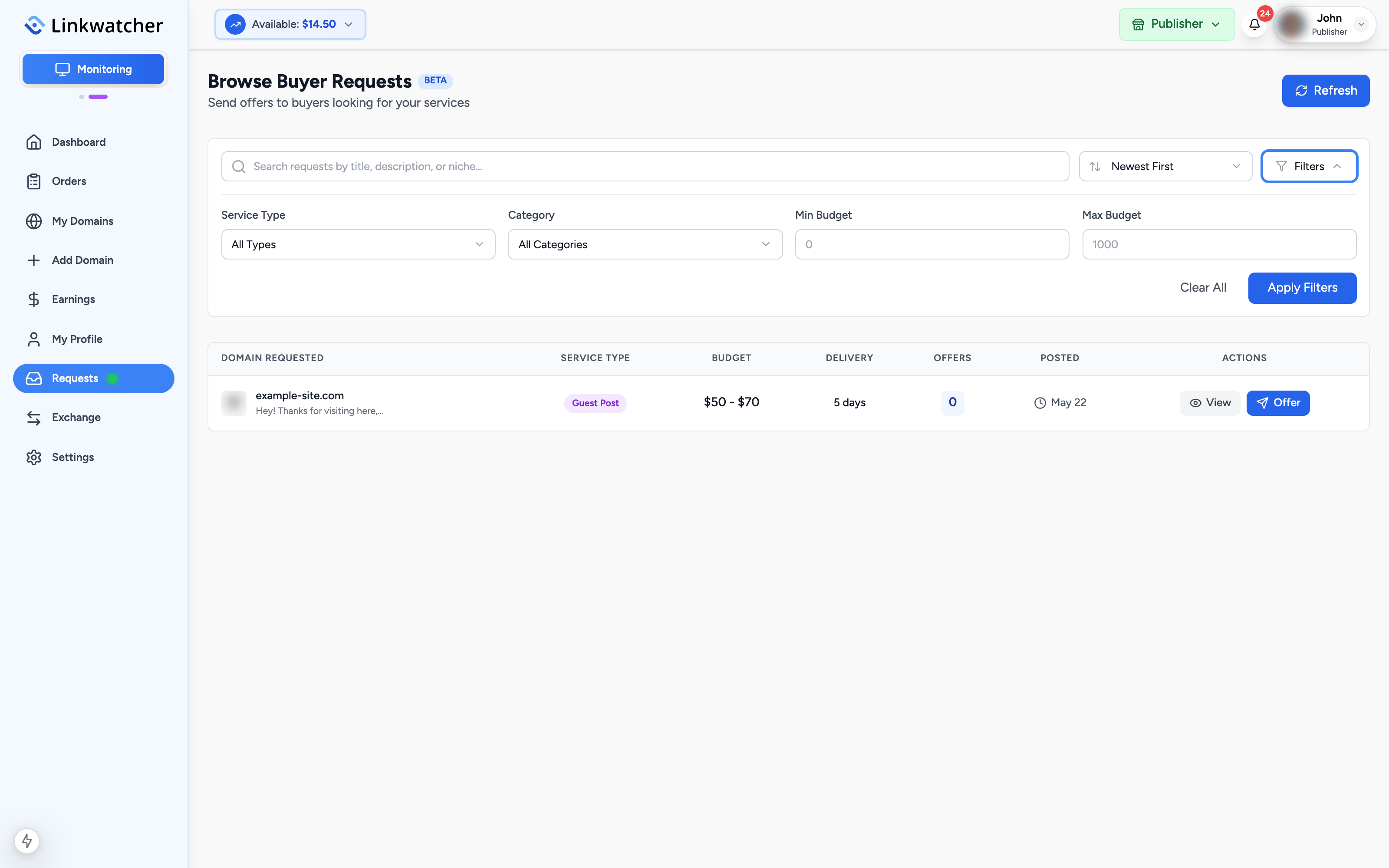Focus the Min Budget field
The image size is (1389, 868).
(932, 244)
